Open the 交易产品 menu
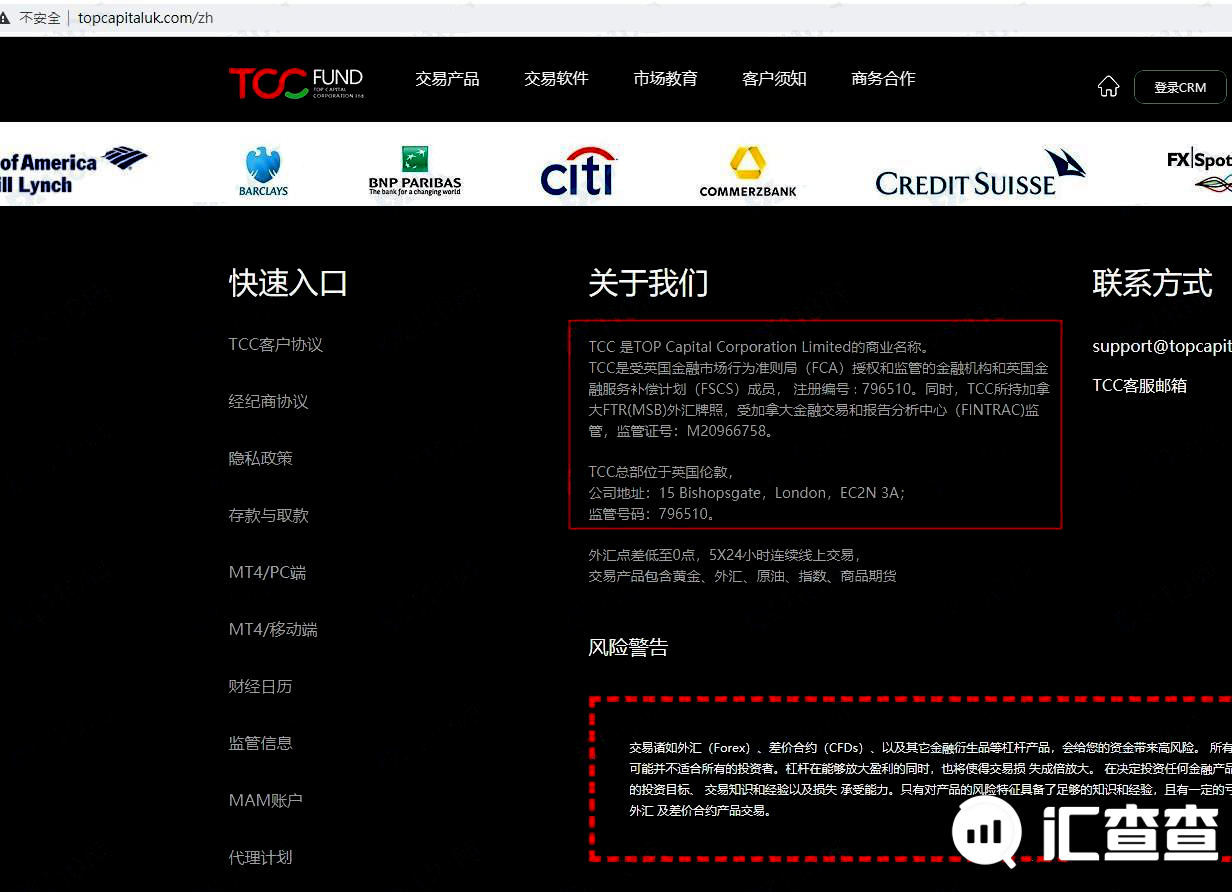This screenshot has height=892, width=1232. (447, 79)
